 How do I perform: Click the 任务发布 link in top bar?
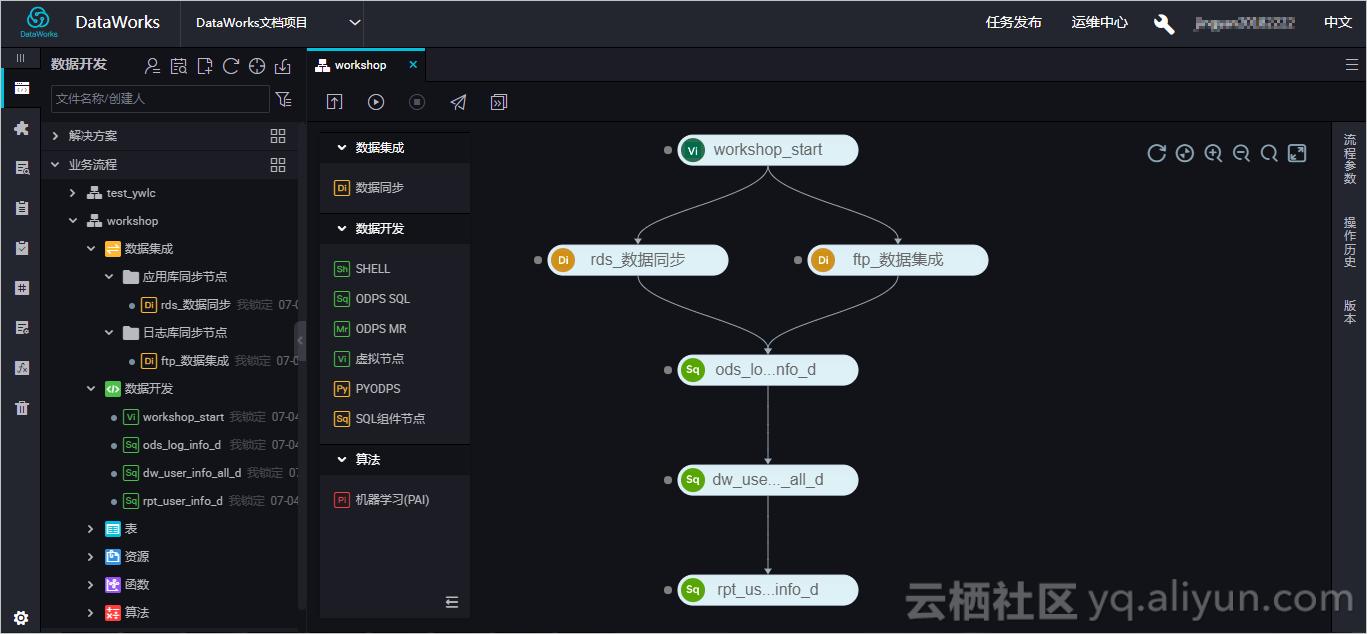(1013, 22)
